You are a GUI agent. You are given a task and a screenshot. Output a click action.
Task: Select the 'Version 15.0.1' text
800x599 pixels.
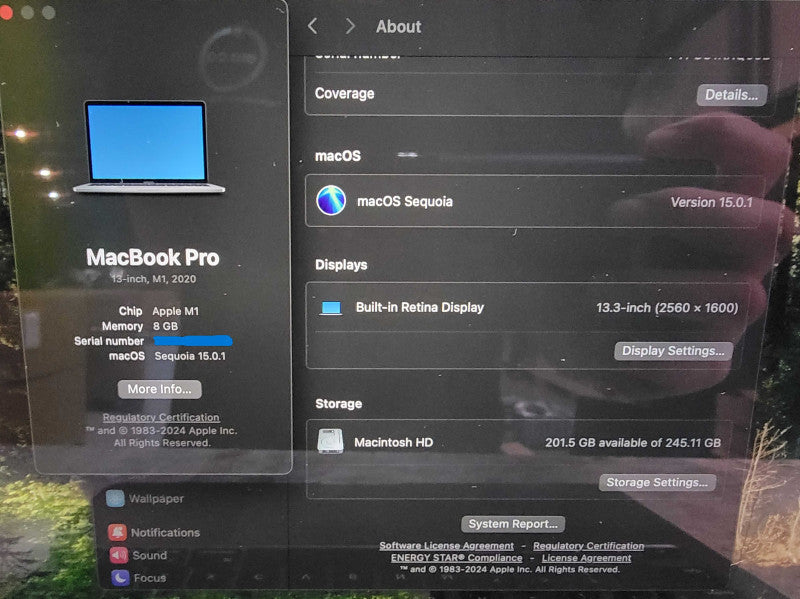coord(711,203)
